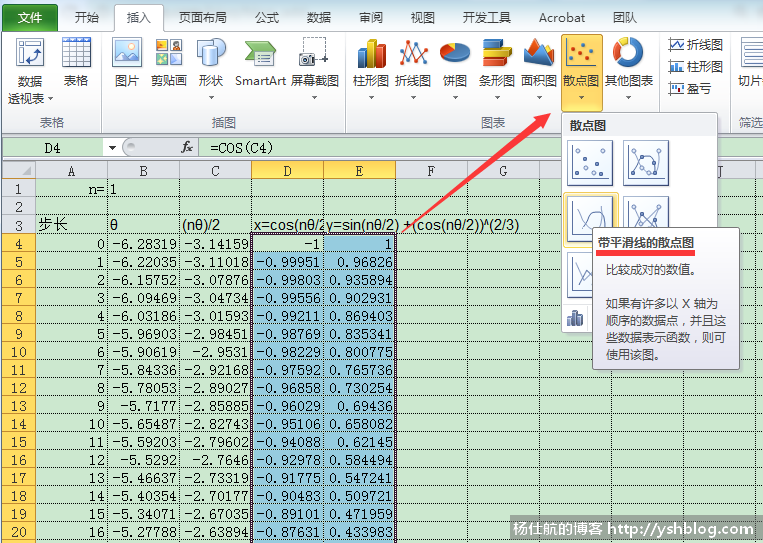The height and width of the screenshot is (543, 763).
Task: Switch to the 公式 Formulas tab
Action: pos(267,18)
